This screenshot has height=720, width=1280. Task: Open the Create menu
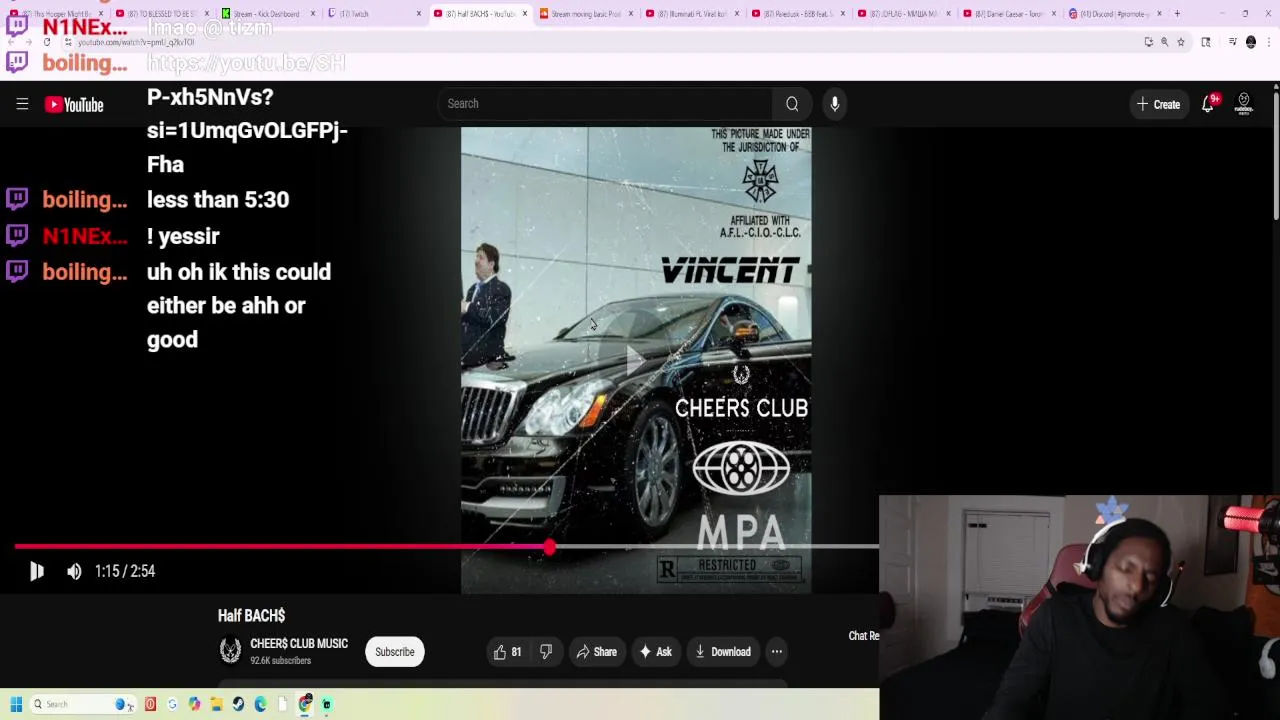(x=1158, y=104)
